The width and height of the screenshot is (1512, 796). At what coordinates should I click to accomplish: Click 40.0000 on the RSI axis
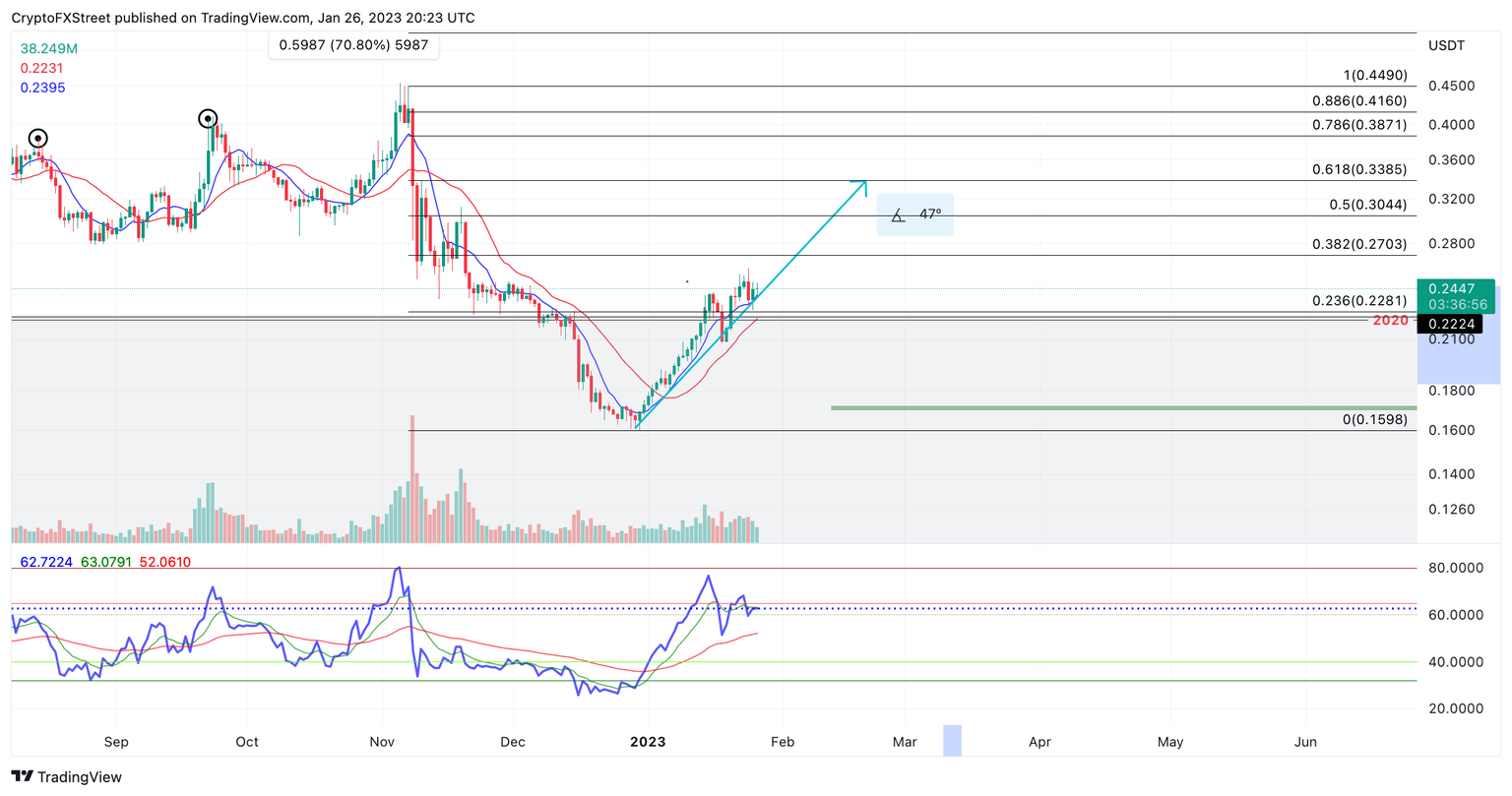1456,662
